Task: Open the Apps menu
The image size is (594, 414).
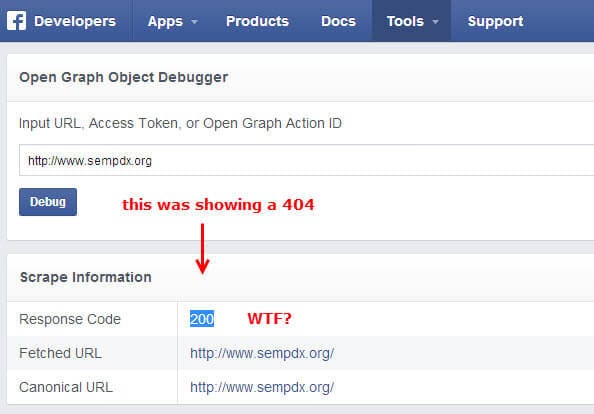Action: (165, 21)
